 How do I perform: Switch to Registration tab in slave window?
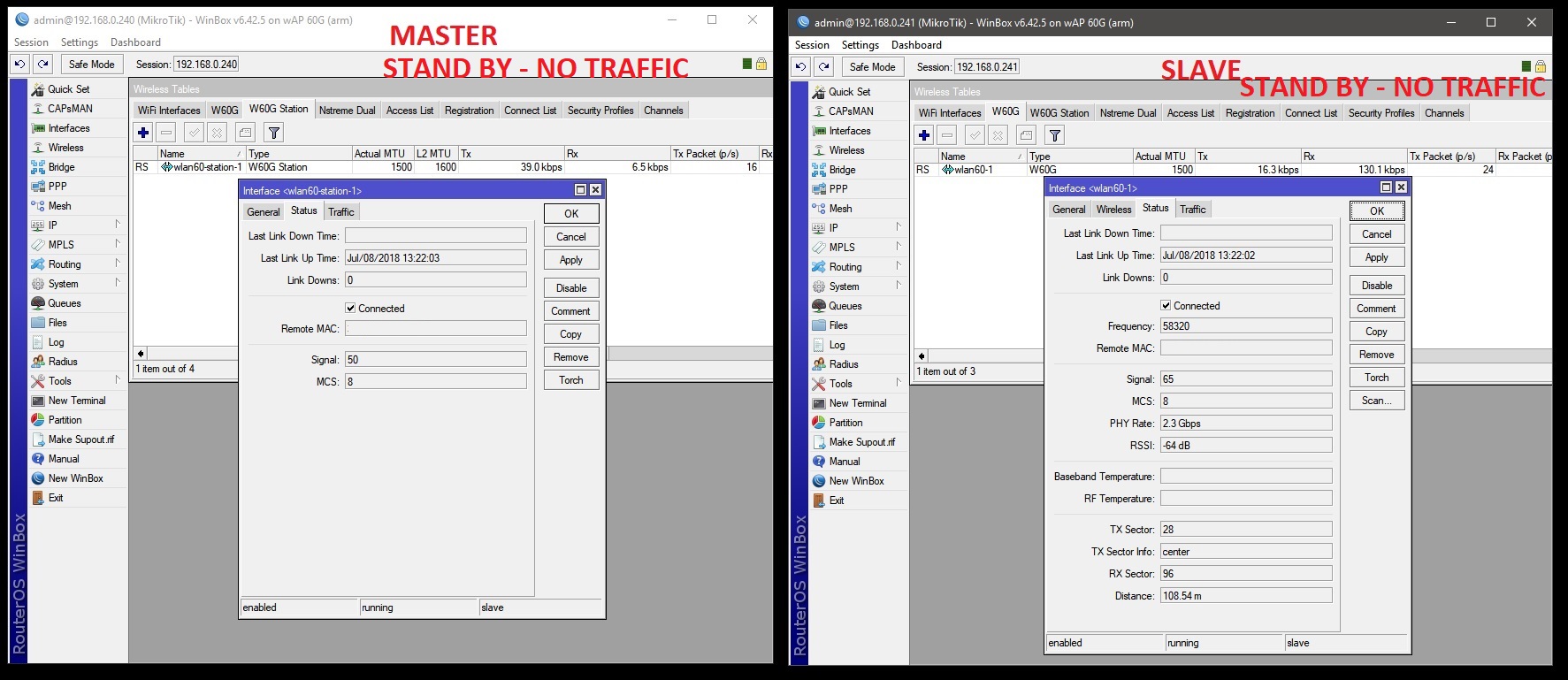pyautogui.click(x=1250, y=113)
